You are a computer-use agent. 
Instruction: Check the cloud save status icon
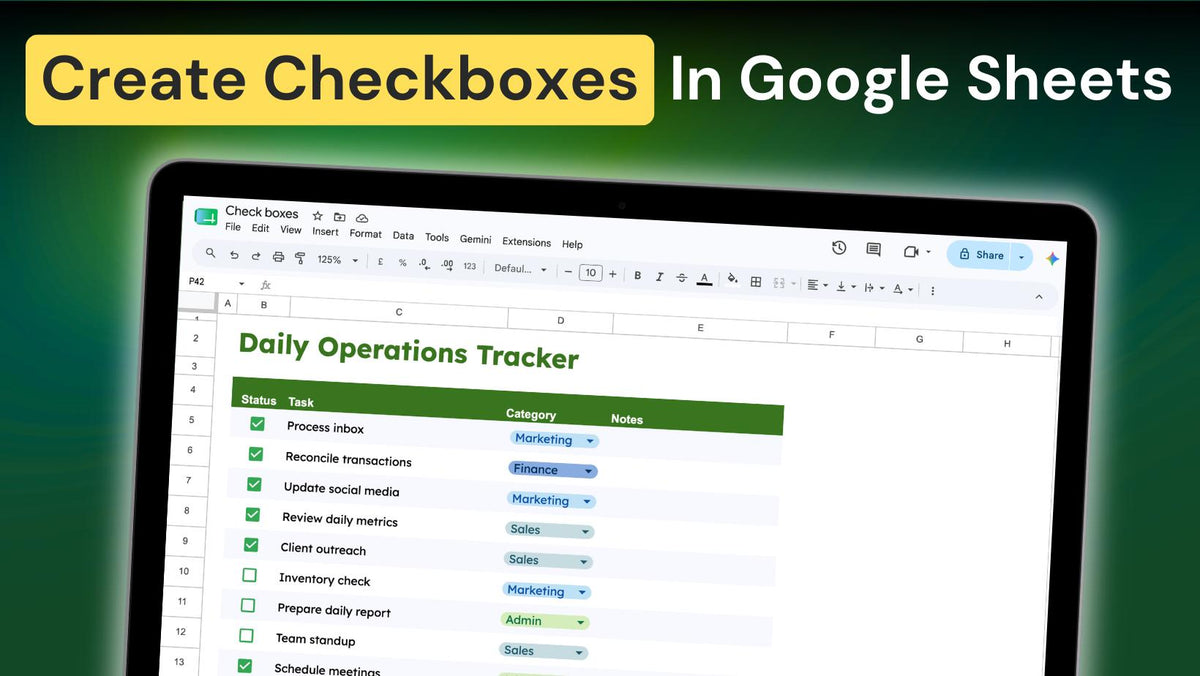coord(362,218)
